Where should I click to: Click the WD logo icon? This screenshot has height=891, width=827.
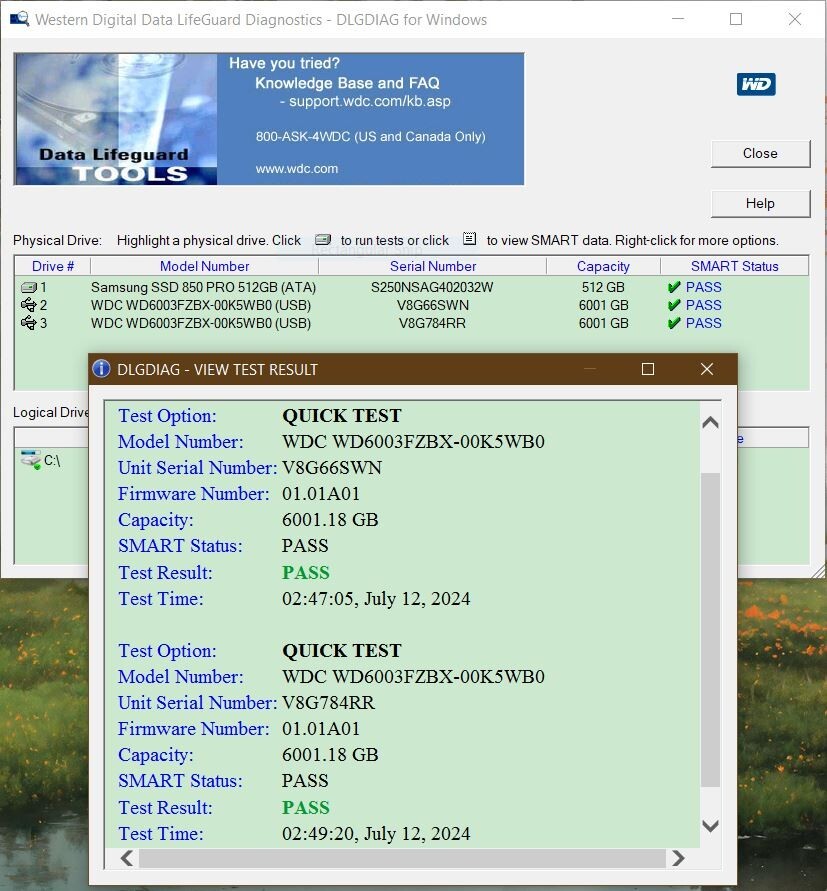pyautogui.click(x=756, y=84)
